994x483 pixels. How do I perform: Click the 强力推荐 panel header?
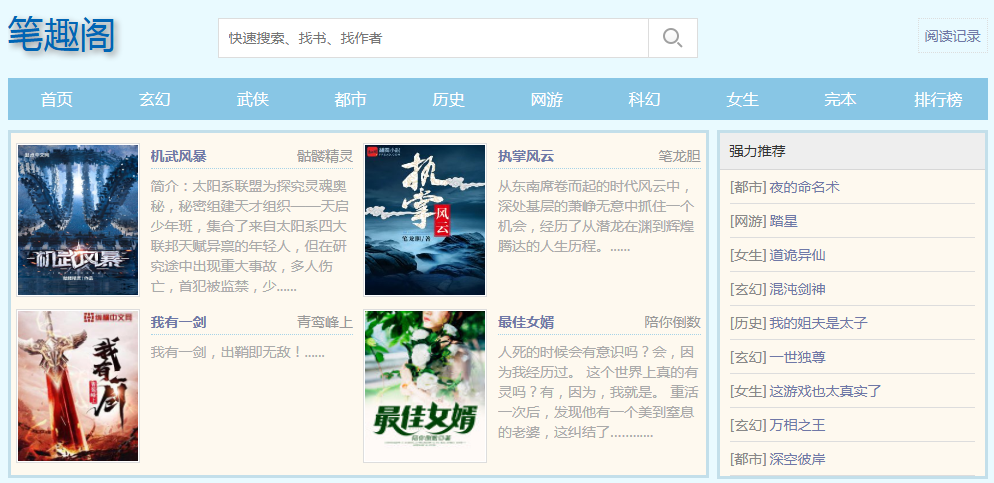[853, 151]
